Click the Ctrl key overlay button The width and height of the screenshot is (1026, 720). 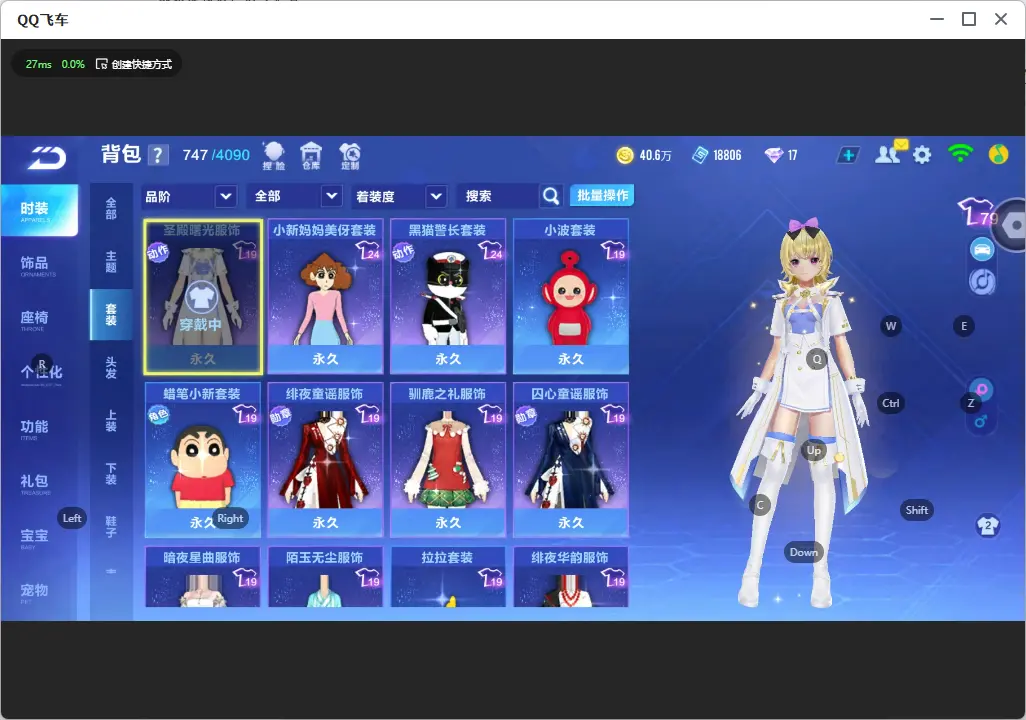pos(891,403)
